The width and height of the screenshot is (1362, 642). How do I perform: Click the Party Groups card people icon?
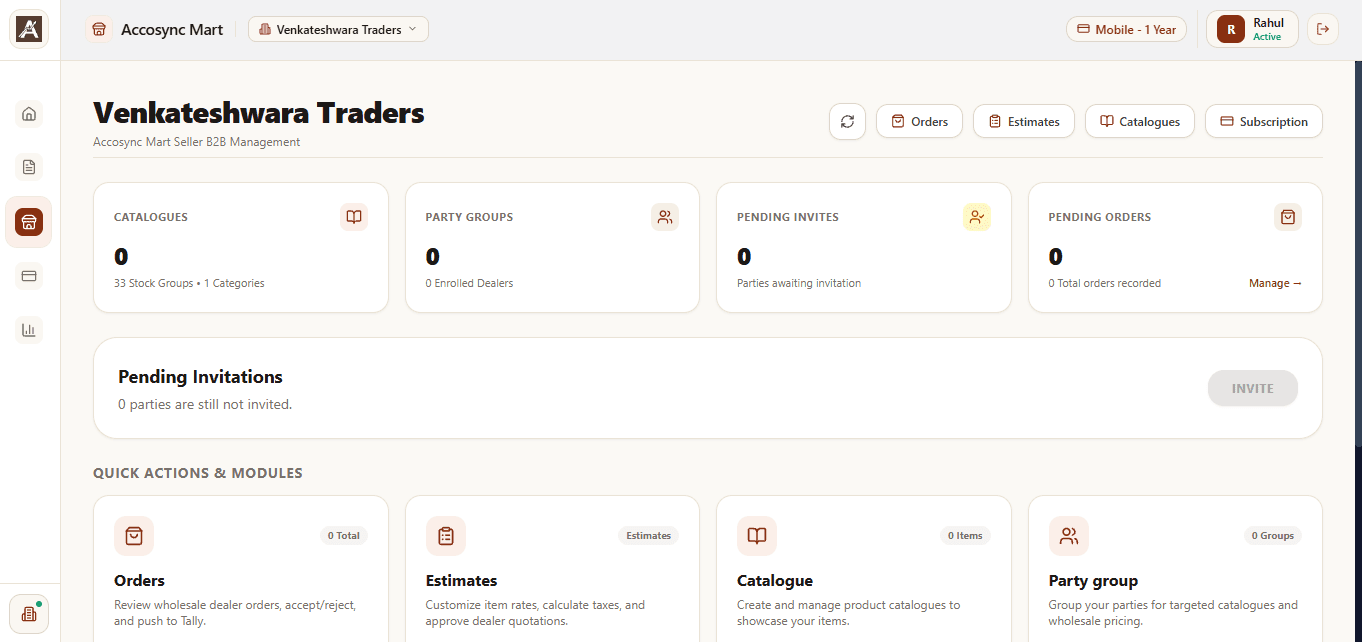(x=665, y=217)
